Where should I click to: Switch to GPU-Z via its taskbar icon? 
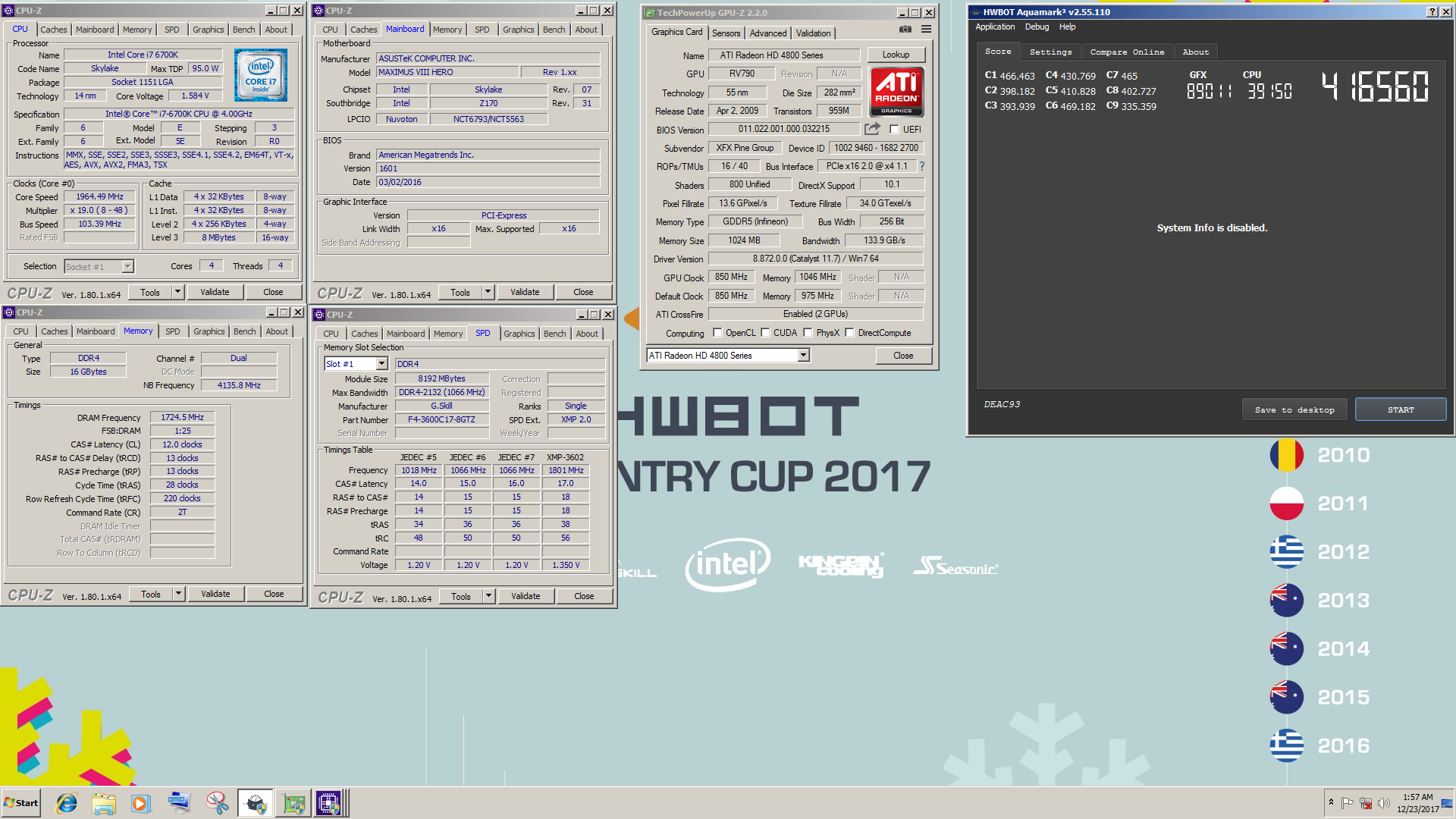[x=293, y=803]
